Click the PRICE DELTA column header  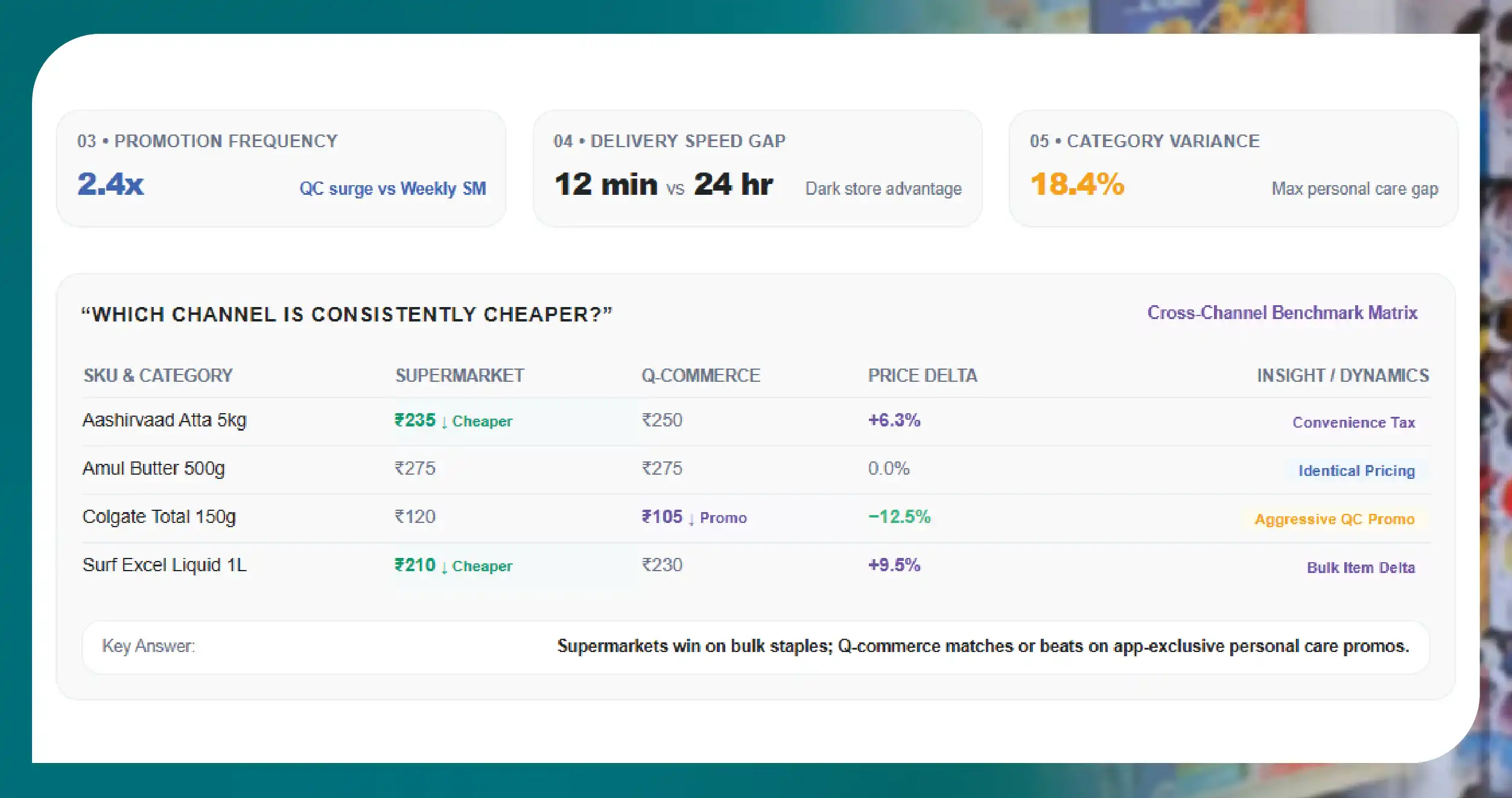click(x=923, y=375)
